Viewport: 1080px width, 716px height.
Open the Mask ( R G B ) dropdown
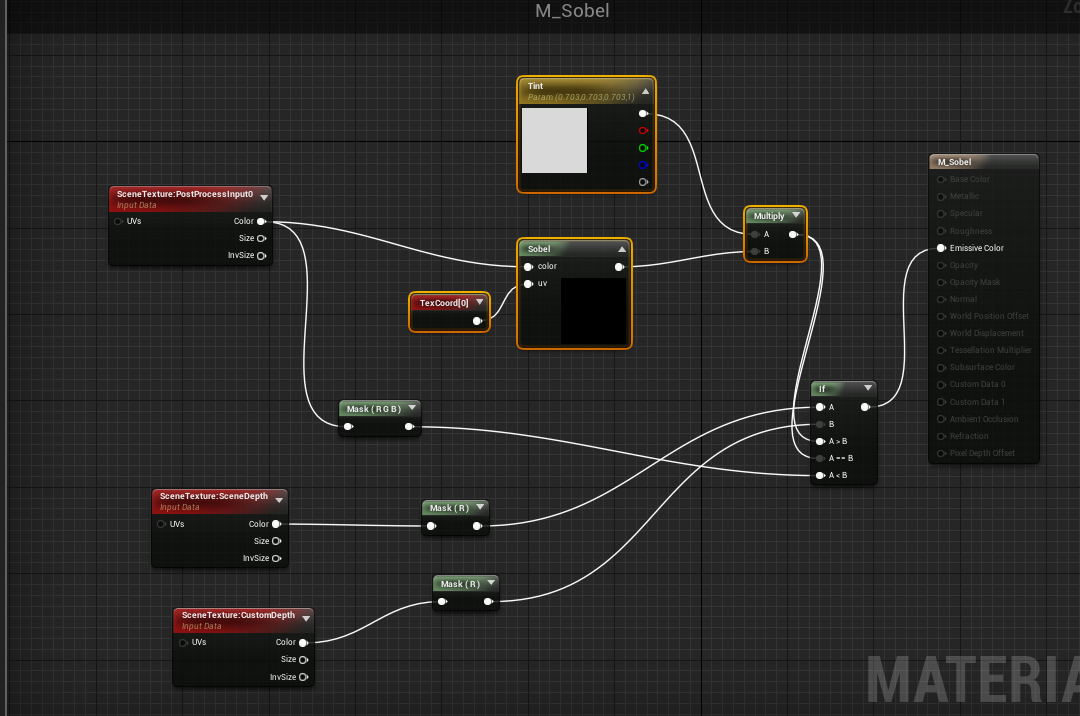click(412, 408)
